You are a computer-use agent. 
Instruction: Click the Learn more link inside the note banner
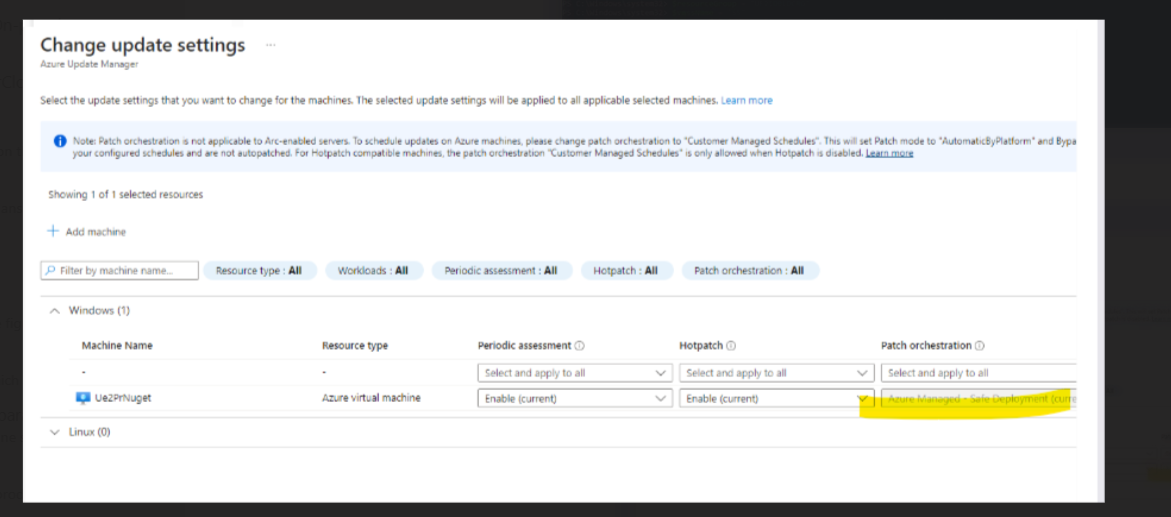(889, 153)
